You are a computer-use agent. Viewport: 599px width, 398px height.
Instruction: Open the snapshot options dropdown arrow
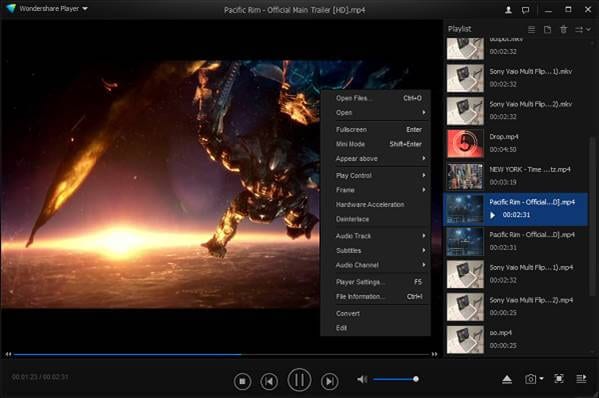click(x=541, y=379)
